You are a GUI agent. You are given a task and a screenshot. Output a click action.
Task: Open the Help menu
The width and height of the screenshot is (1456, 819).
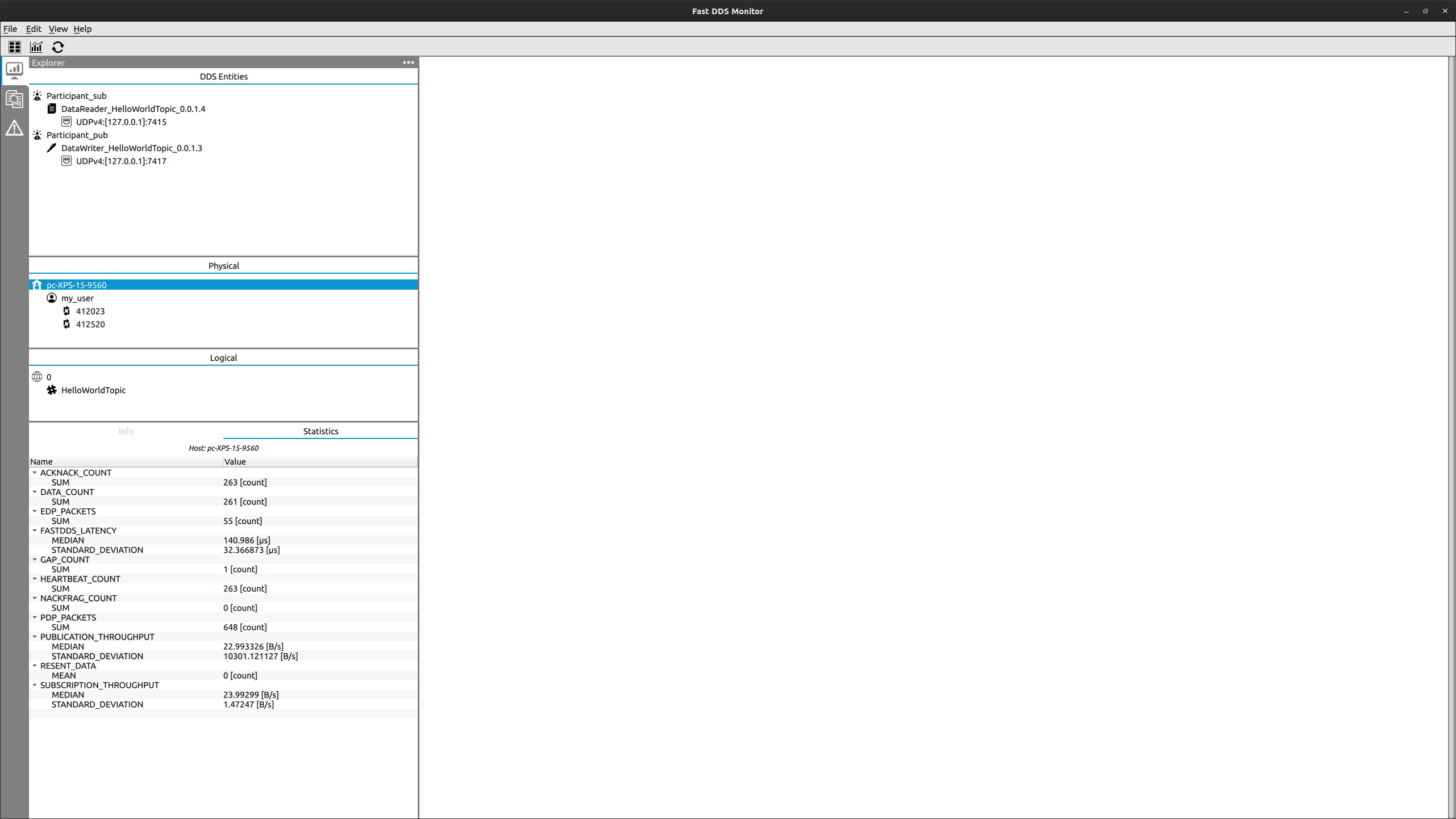coord(82,29)
